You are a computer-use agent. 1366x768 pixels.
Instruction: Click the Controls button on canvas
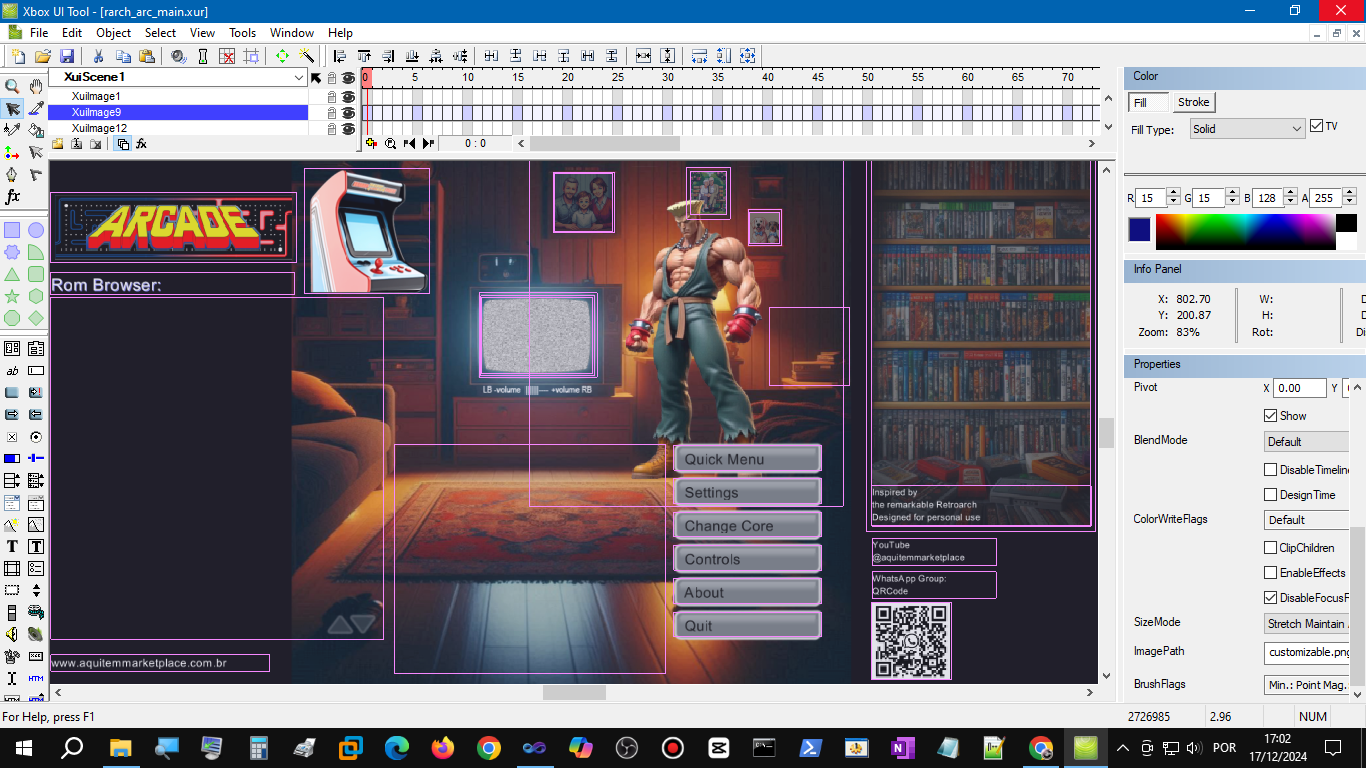(x=748, y=559)
